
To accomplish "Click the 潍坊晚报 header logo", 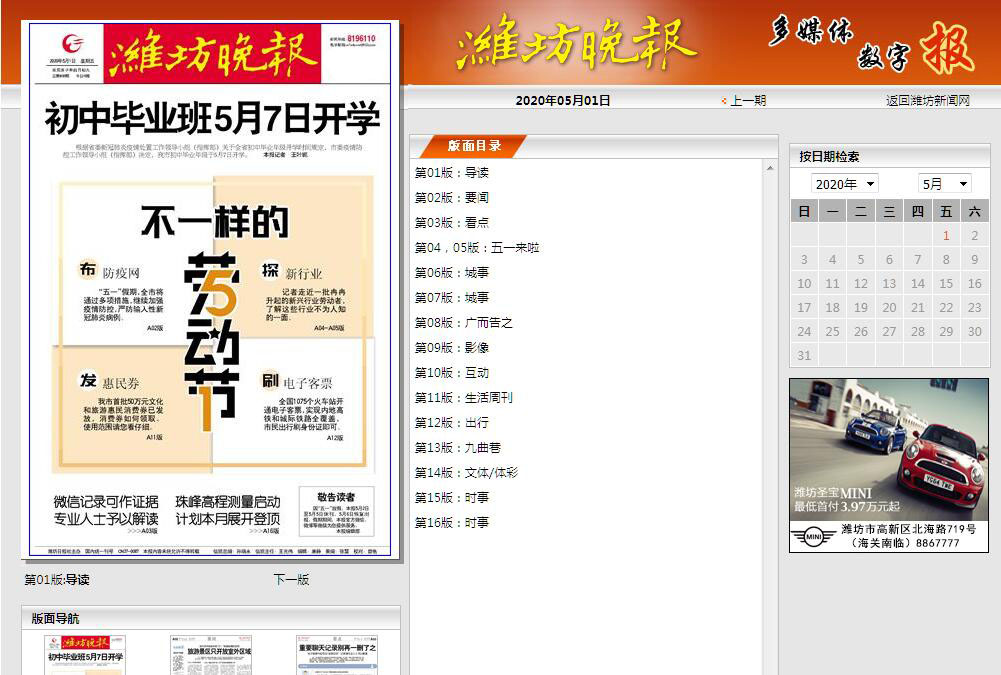I will (577, 43).
